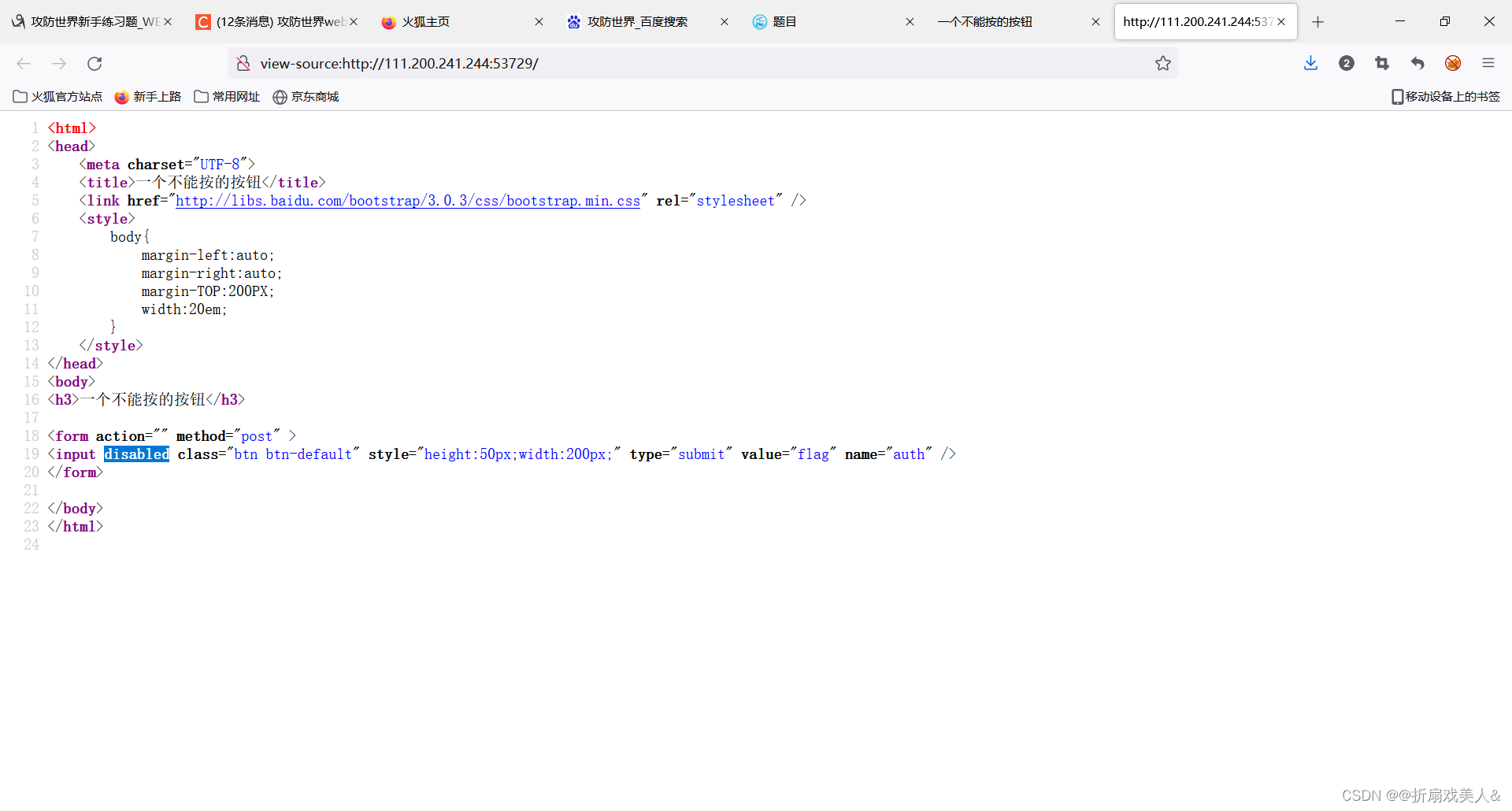The height and width of the screenshot is (811, 1512).
Task: Open 移动设备上的书签 folder
Action: click(1445, 97)
